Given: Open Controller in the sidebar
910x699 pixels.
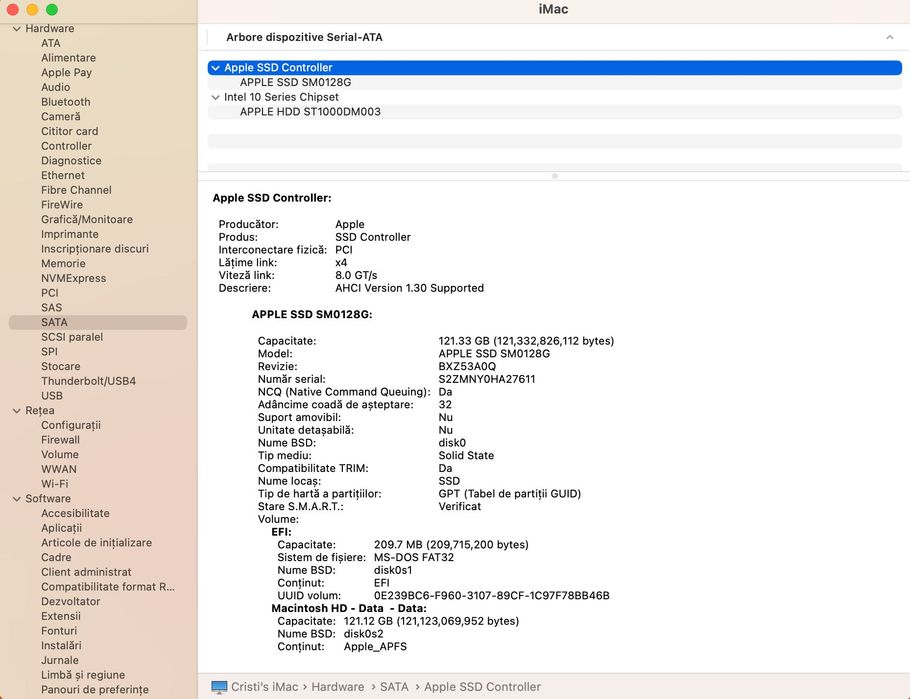Looking at the screenshot, I should click(66, 146).
